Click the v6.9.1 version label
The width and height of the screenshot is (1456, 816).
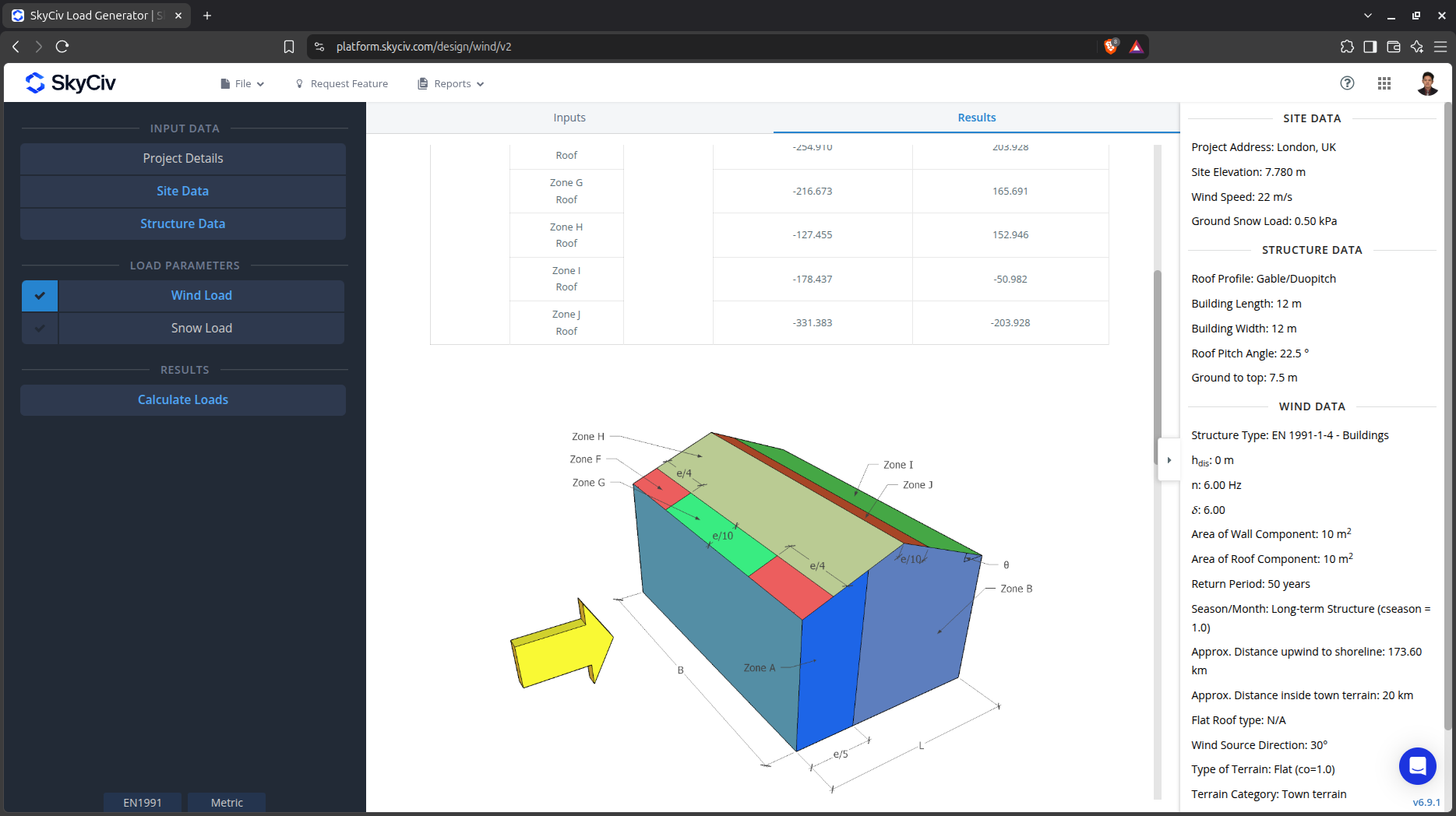click(1426, 802)
